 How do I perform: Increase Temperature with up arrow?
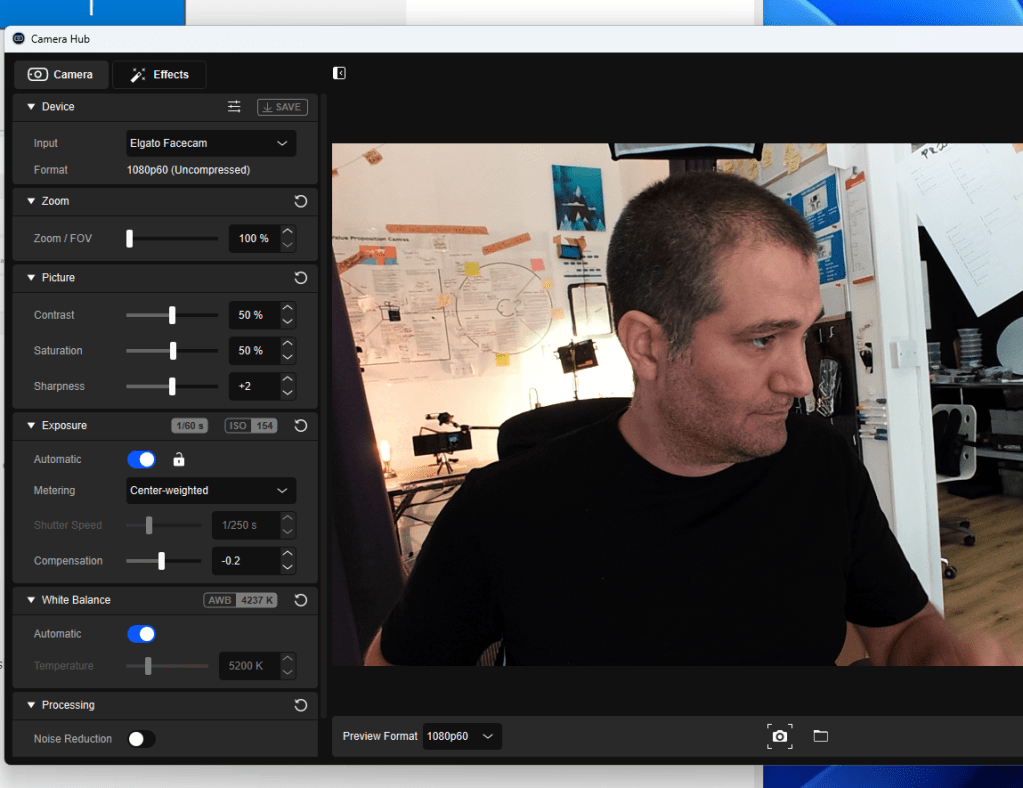point(288,659)
